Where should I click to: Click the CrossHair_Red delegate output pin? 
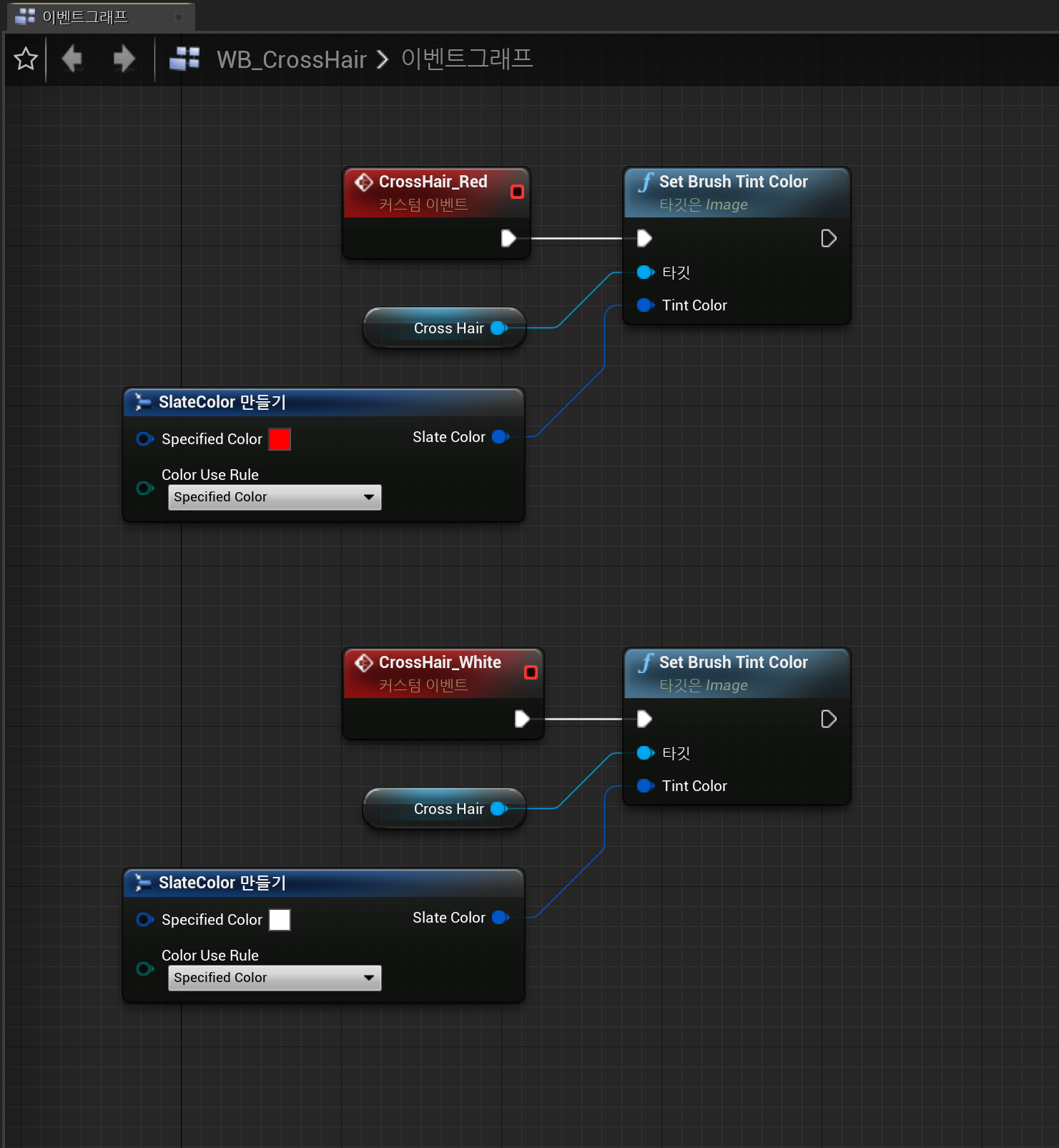(x=517, y=192)
